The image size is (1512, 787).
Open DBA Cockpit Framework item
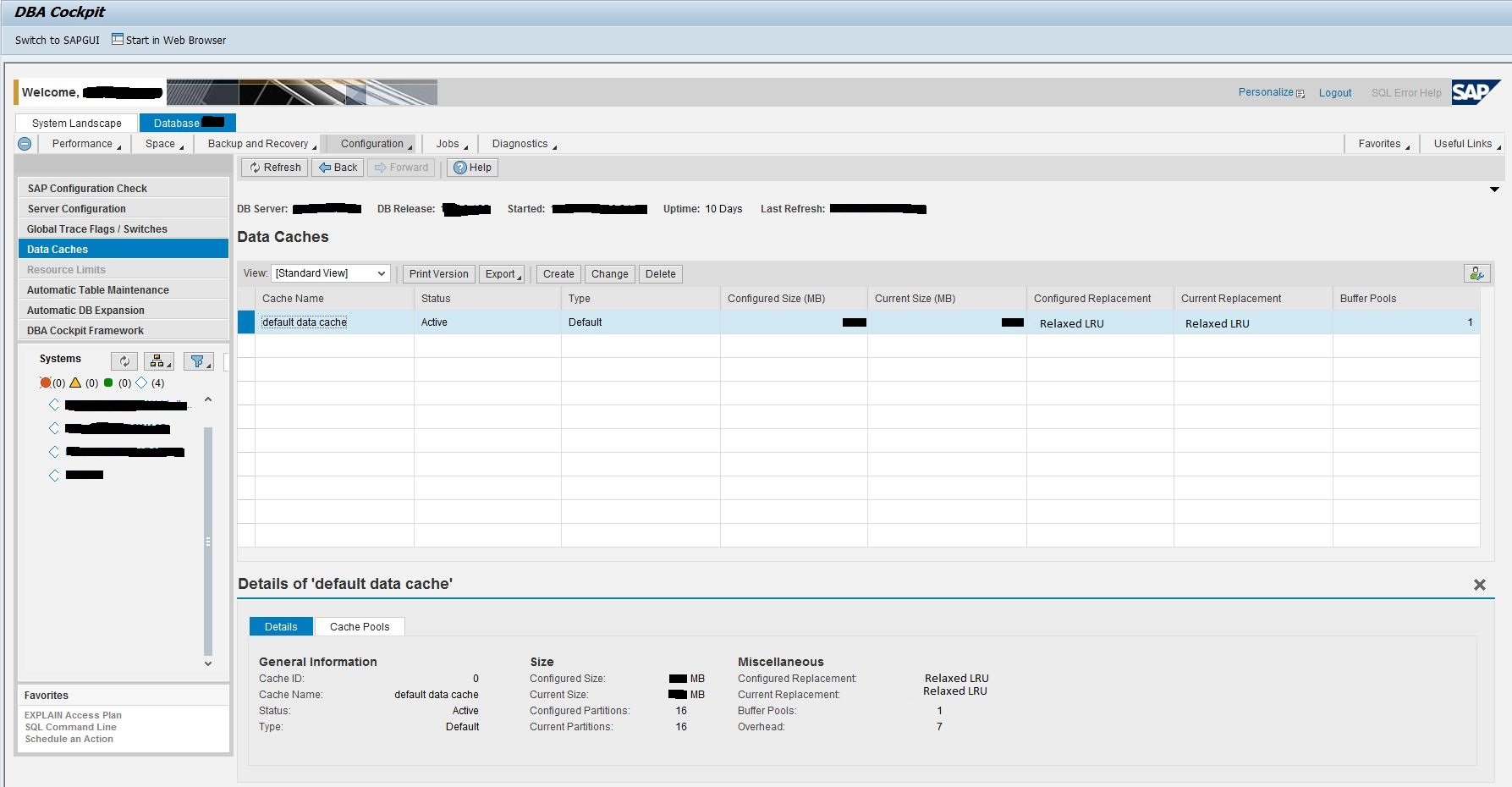(124, 331)
